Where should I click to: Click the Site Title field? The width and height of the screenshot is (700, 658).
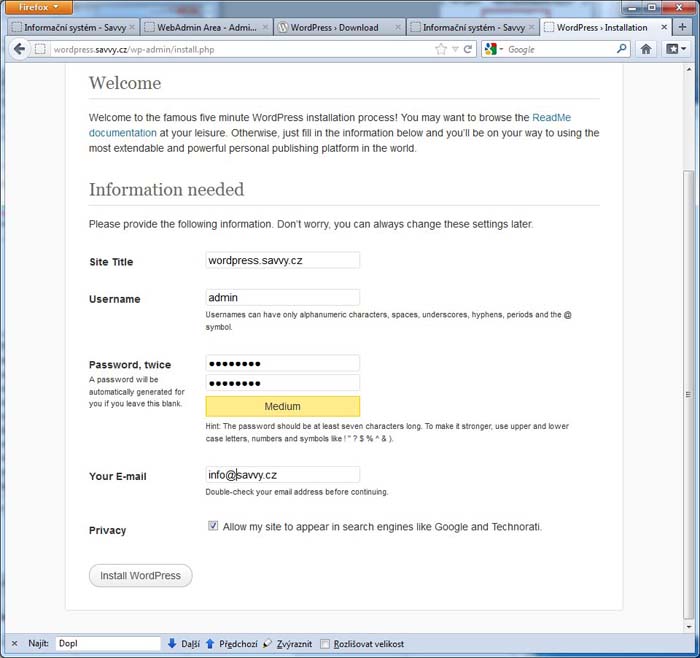tap(283, 260)
